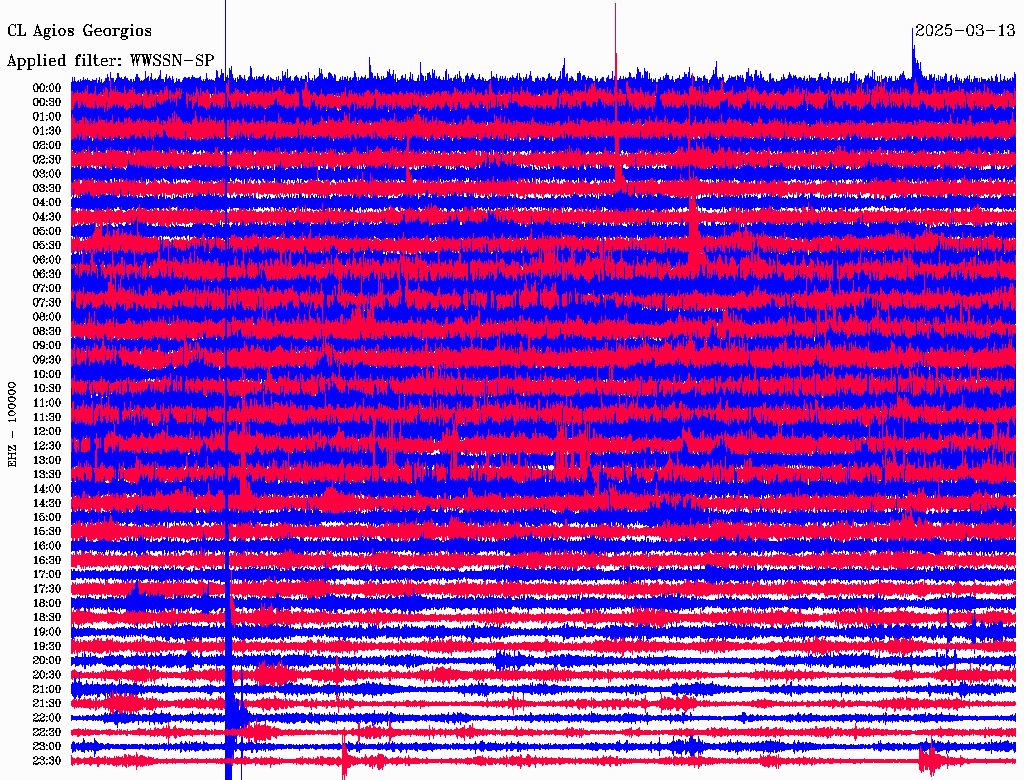Select the 11:00 time row label
1024x780 pixels.
tap(47, 403)
